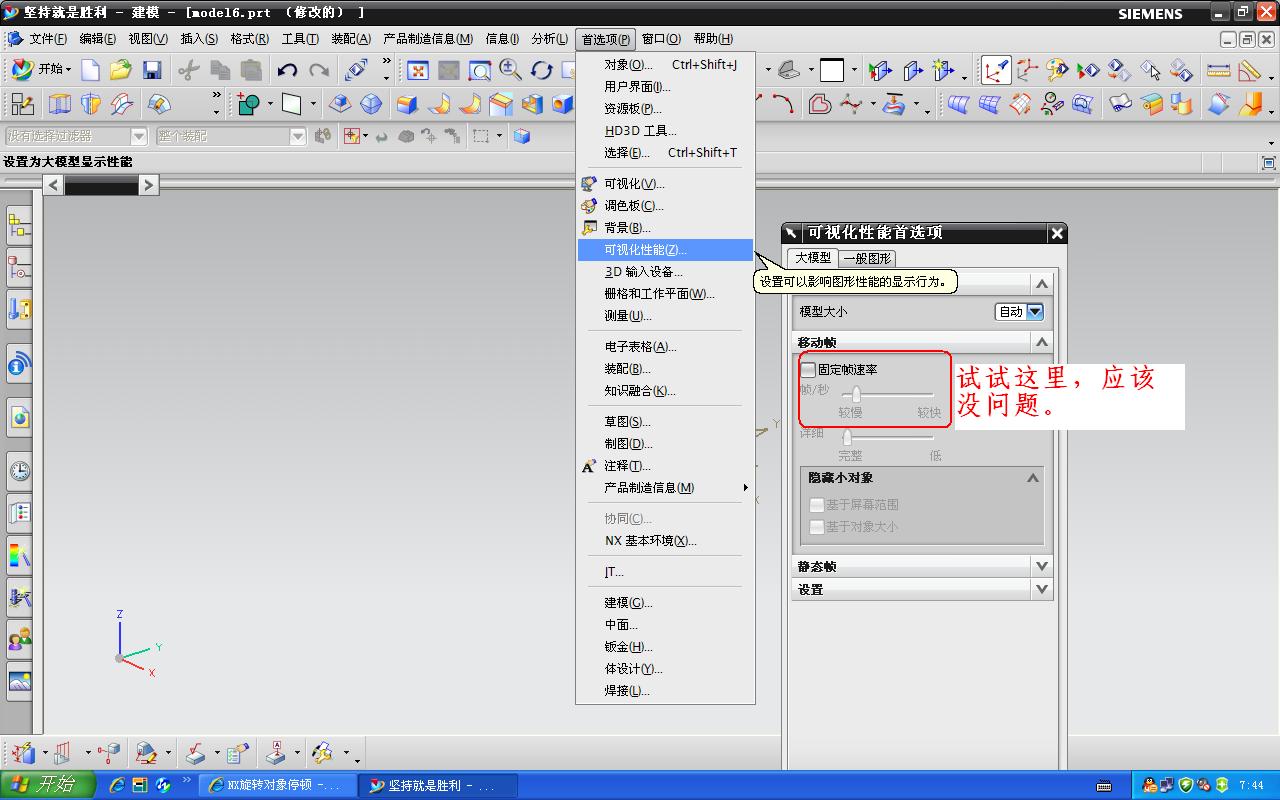
Task: Enable the 固定帧速率 checkbox
Action: pyautogui.click(x=808, y=369)
